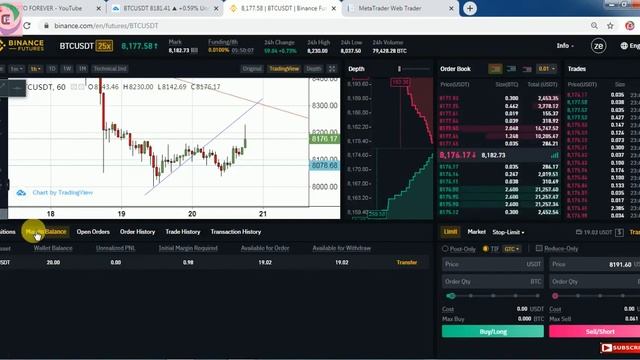Click the TradingView cloud logo on the chart
The image size is (640, 360).
(x=21, y=193)
